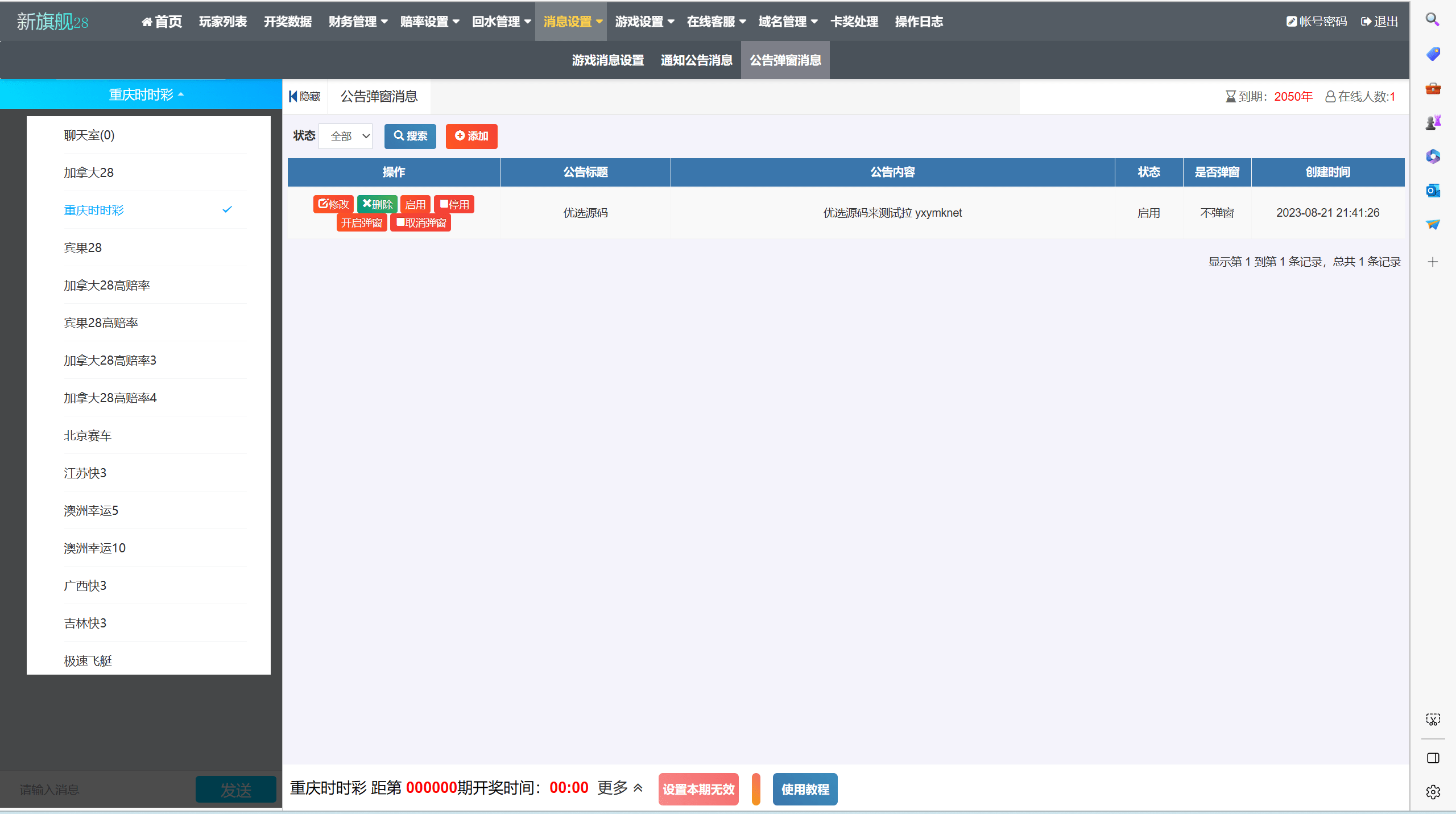Click 修改 for 优选源码 announcement
Viewport: 1456px width, 814px height.
pos(333,204)
